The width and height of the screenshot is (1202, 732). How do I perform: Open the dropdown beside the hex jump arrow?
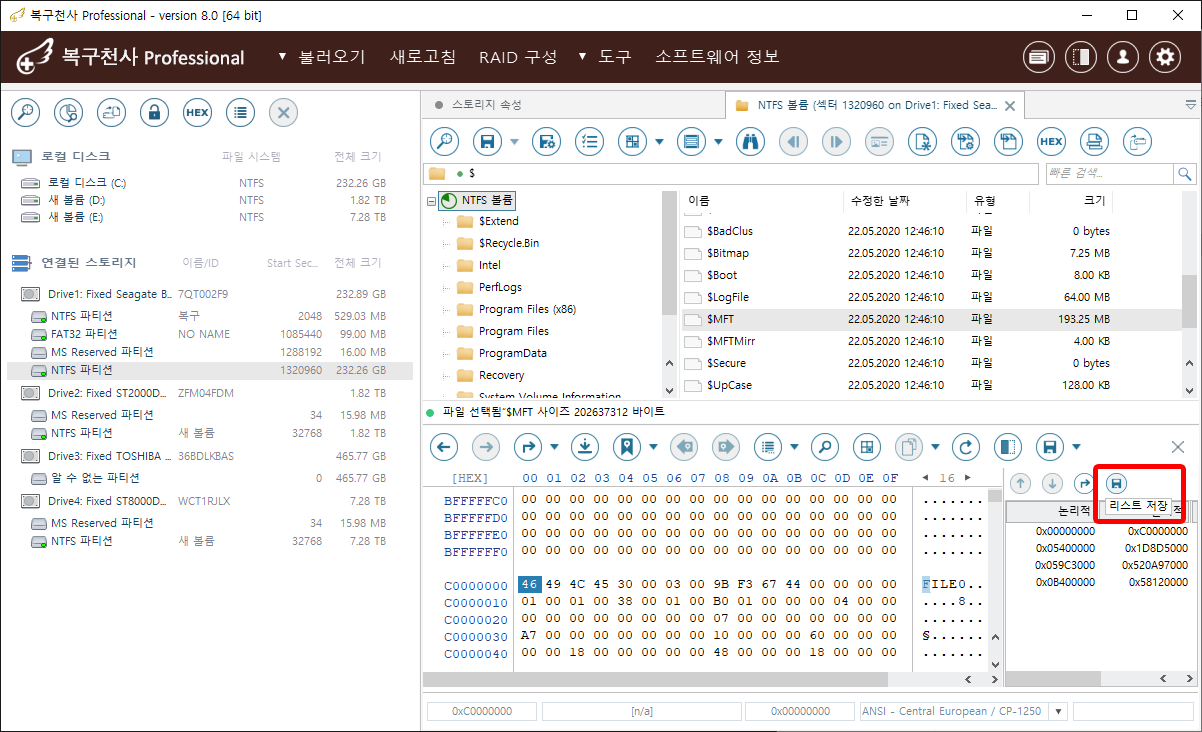pyautogui.click(x=555, y=446)
